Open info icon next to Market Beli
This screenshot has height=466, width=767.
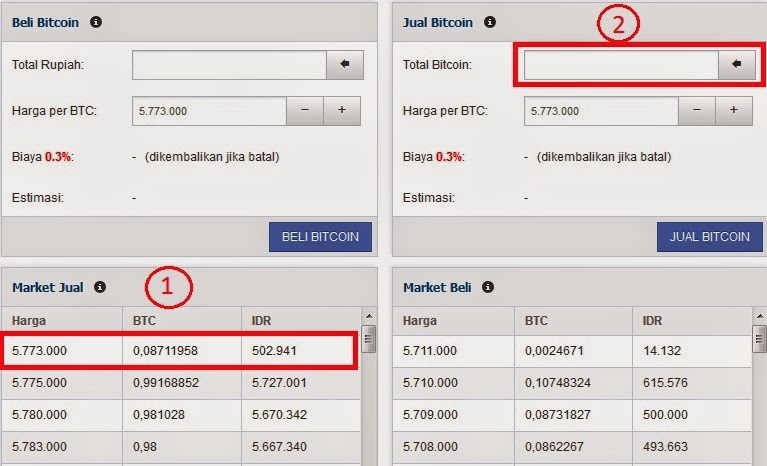coord(488,287)
